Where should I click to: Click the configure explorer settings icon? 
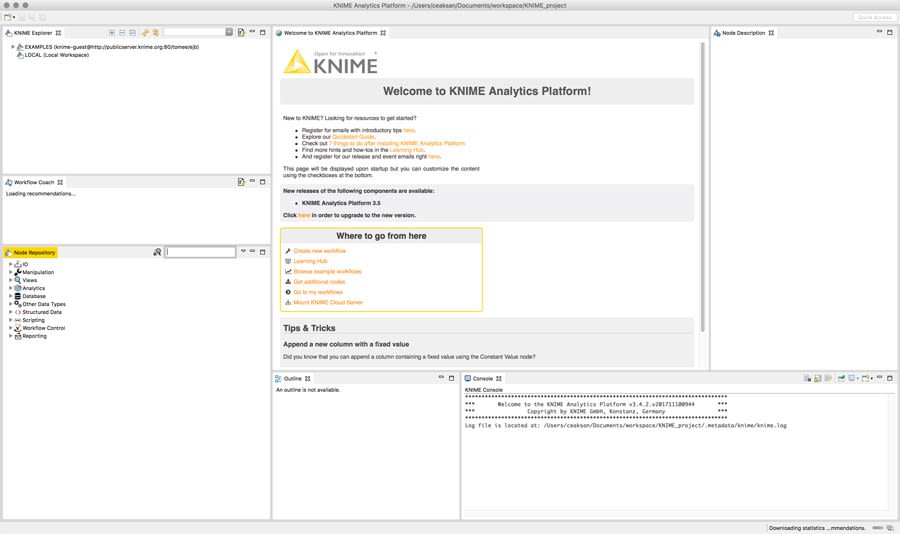pos(241,33)
